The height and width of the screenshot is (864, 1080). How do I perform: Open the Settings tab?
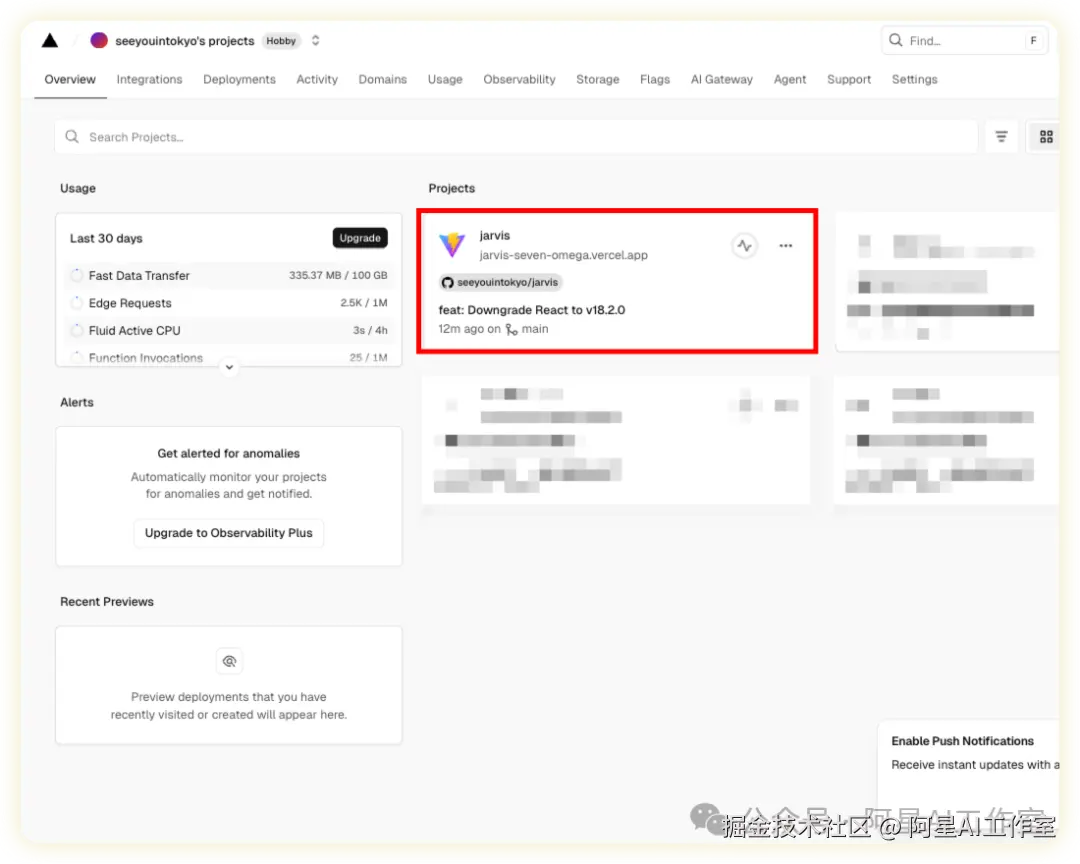915,79
